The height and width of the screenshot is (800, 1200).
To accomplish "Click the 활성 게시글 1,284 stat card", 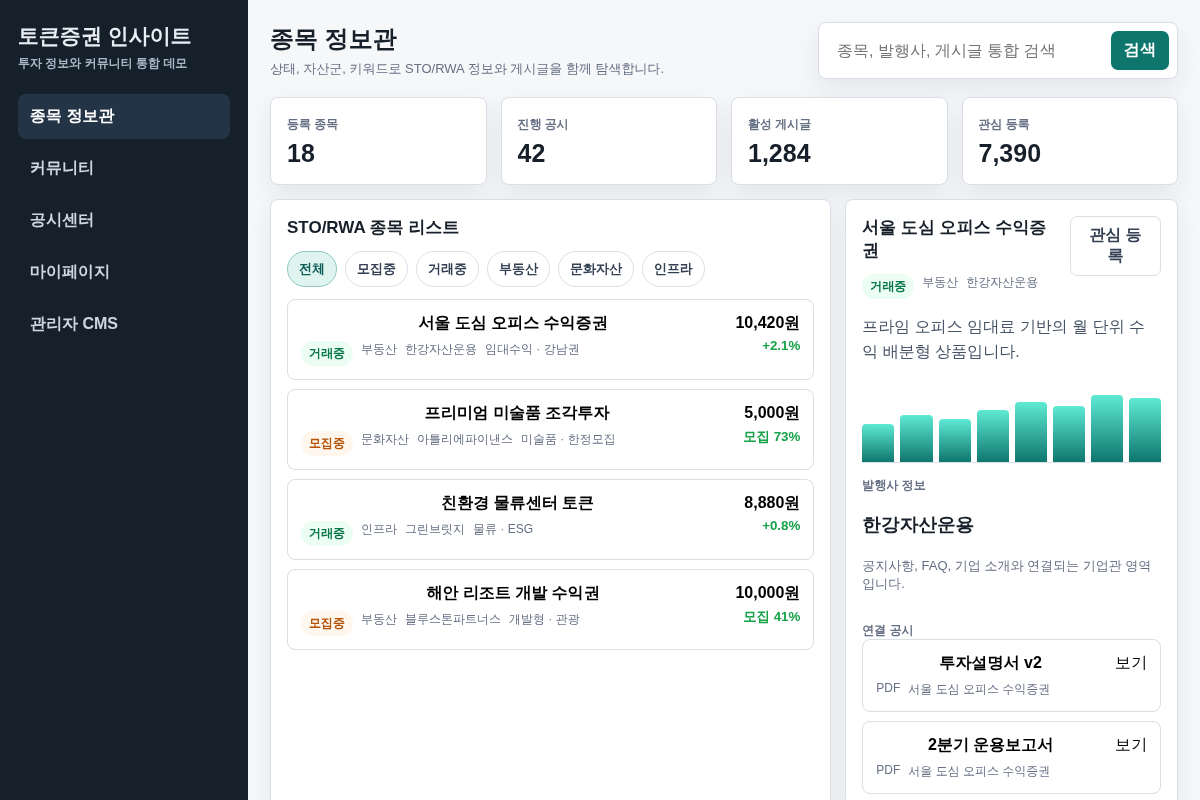I will click(x=839, y=141).
